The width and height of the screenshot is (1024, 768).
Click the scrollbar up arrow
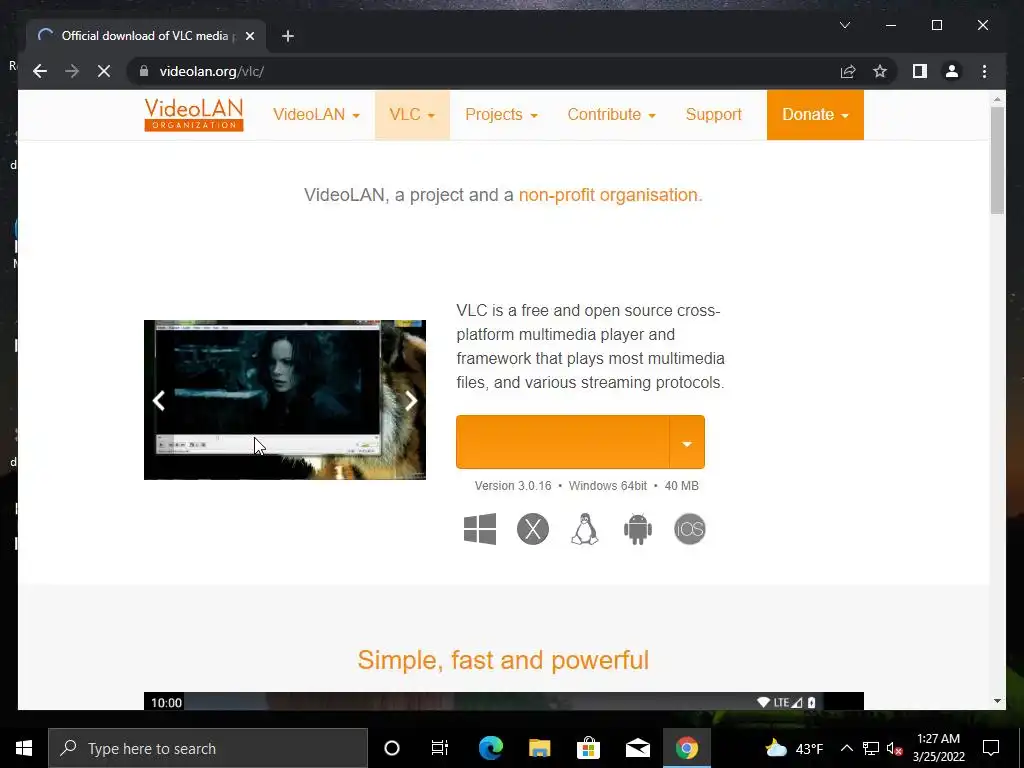coord(997,99)
